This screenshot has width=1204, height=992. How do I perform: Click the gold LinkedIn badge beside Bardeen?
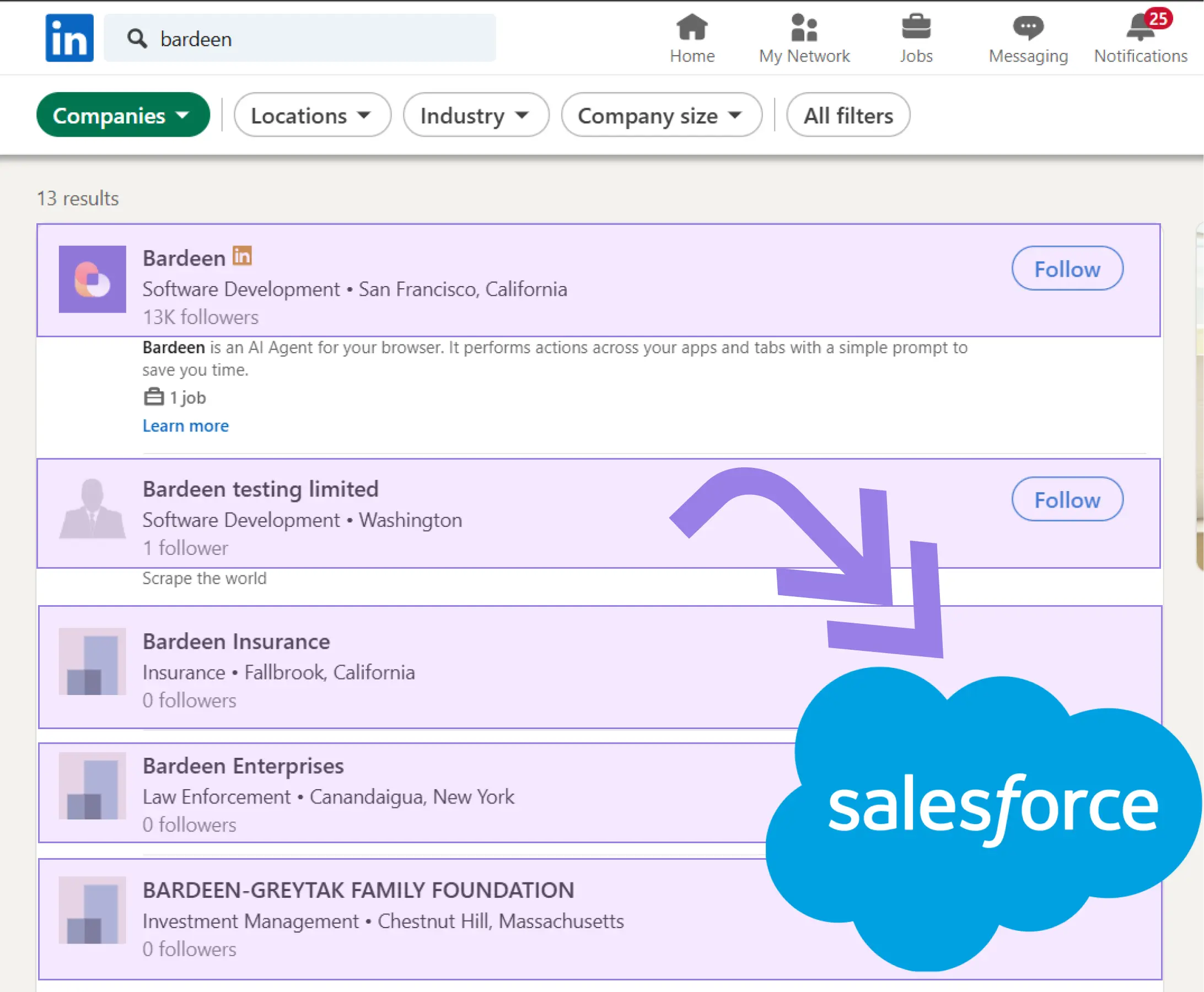pos(242,255)
